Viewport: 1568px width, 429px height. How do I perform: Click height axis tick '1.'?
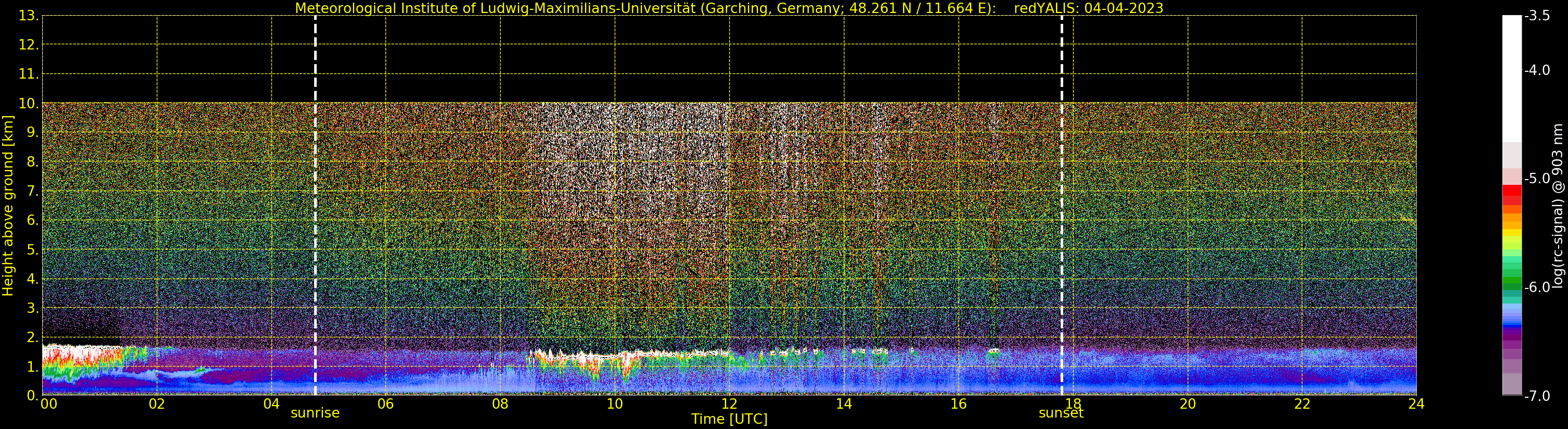pyautogui.click(x=33, y=367)
